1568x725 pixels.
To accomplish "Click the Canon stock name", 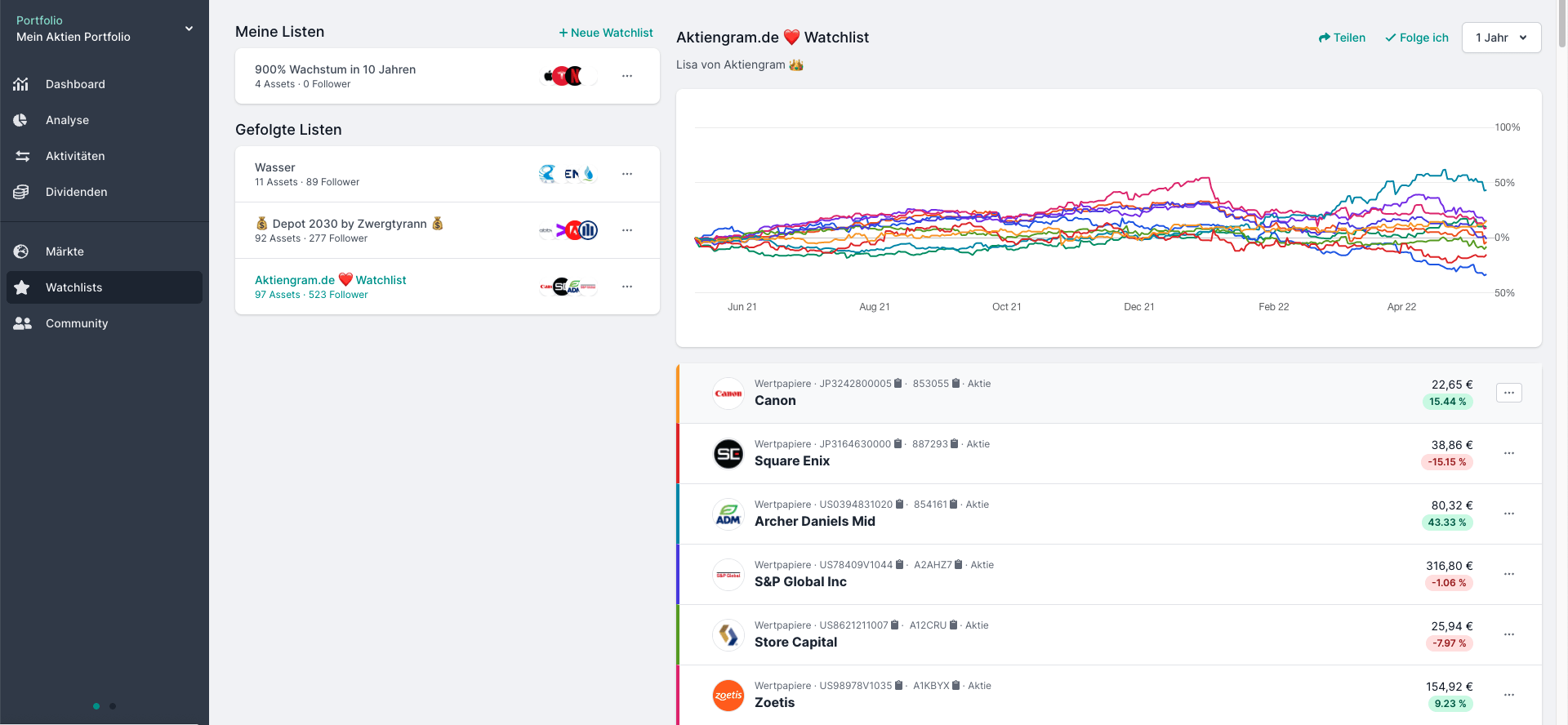I will tap(775, 401).
